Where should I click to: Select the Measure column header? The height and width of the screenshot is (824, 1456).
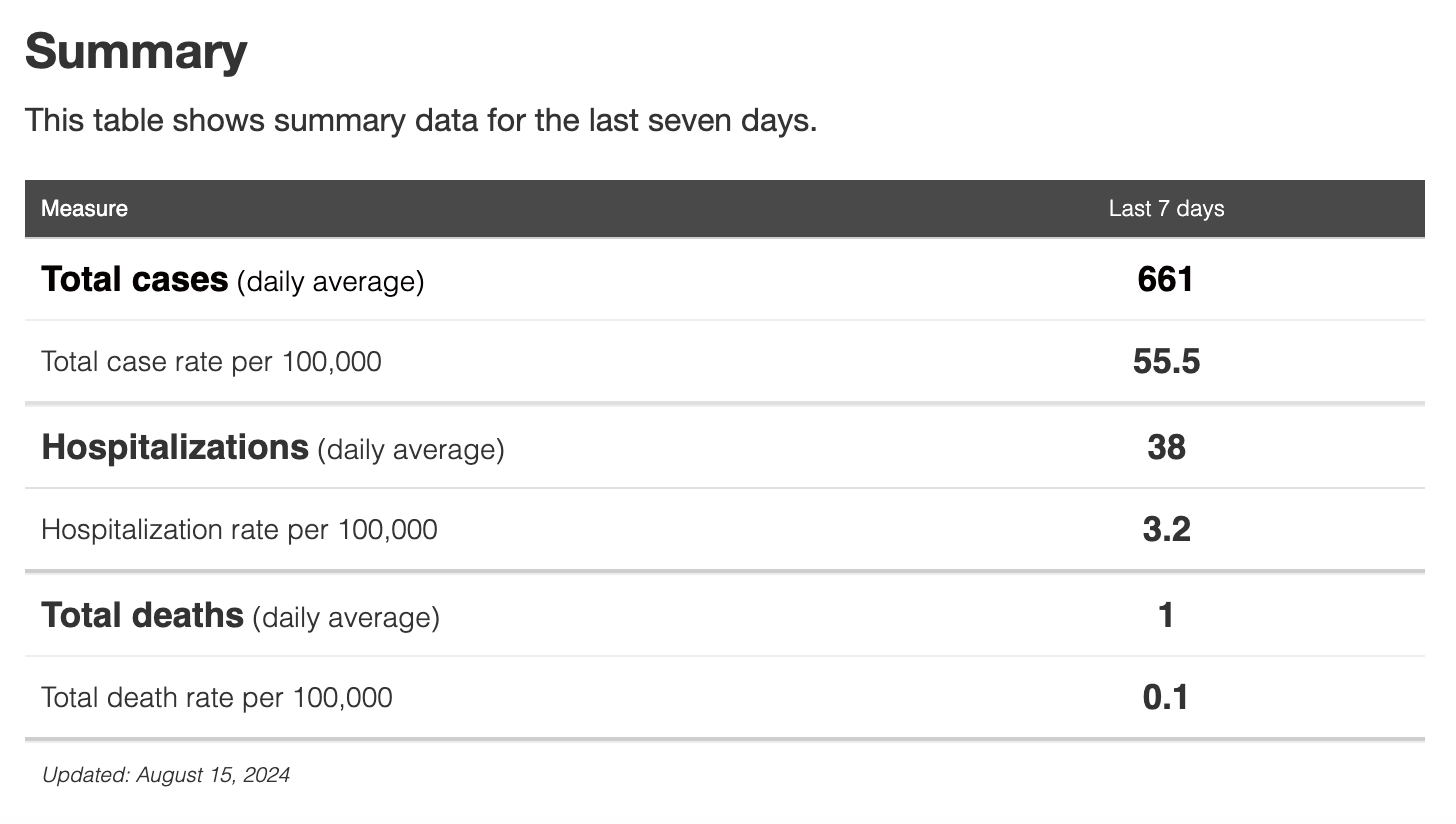point(84,209)
